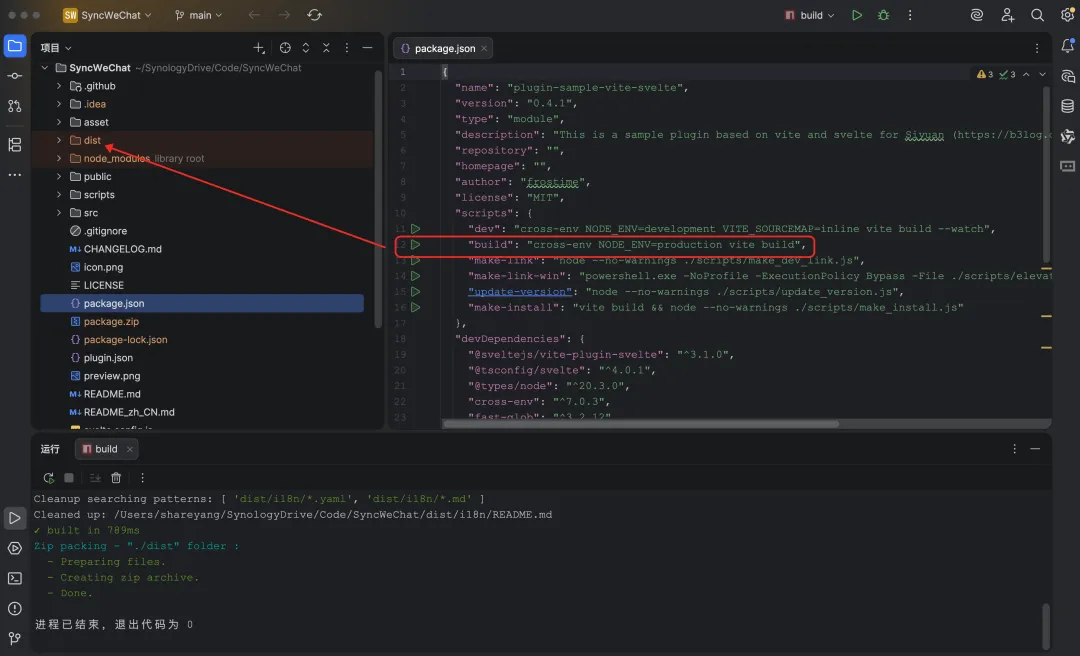Open the AI Assistant swirl icon in top toolbar
Image resolution: width=1080 pixels, height=656 pixels.
[x=977, y=15]
